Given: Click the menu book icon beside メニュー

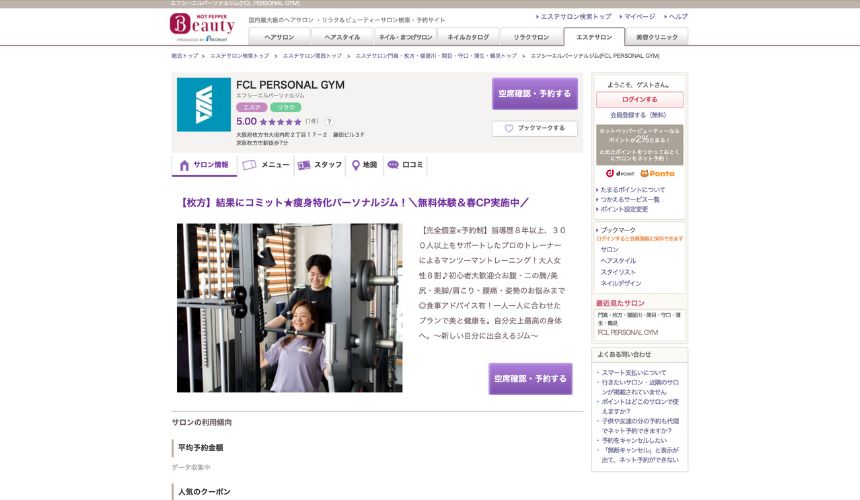Looking at the screenshot, I should [x=249, y=165].
